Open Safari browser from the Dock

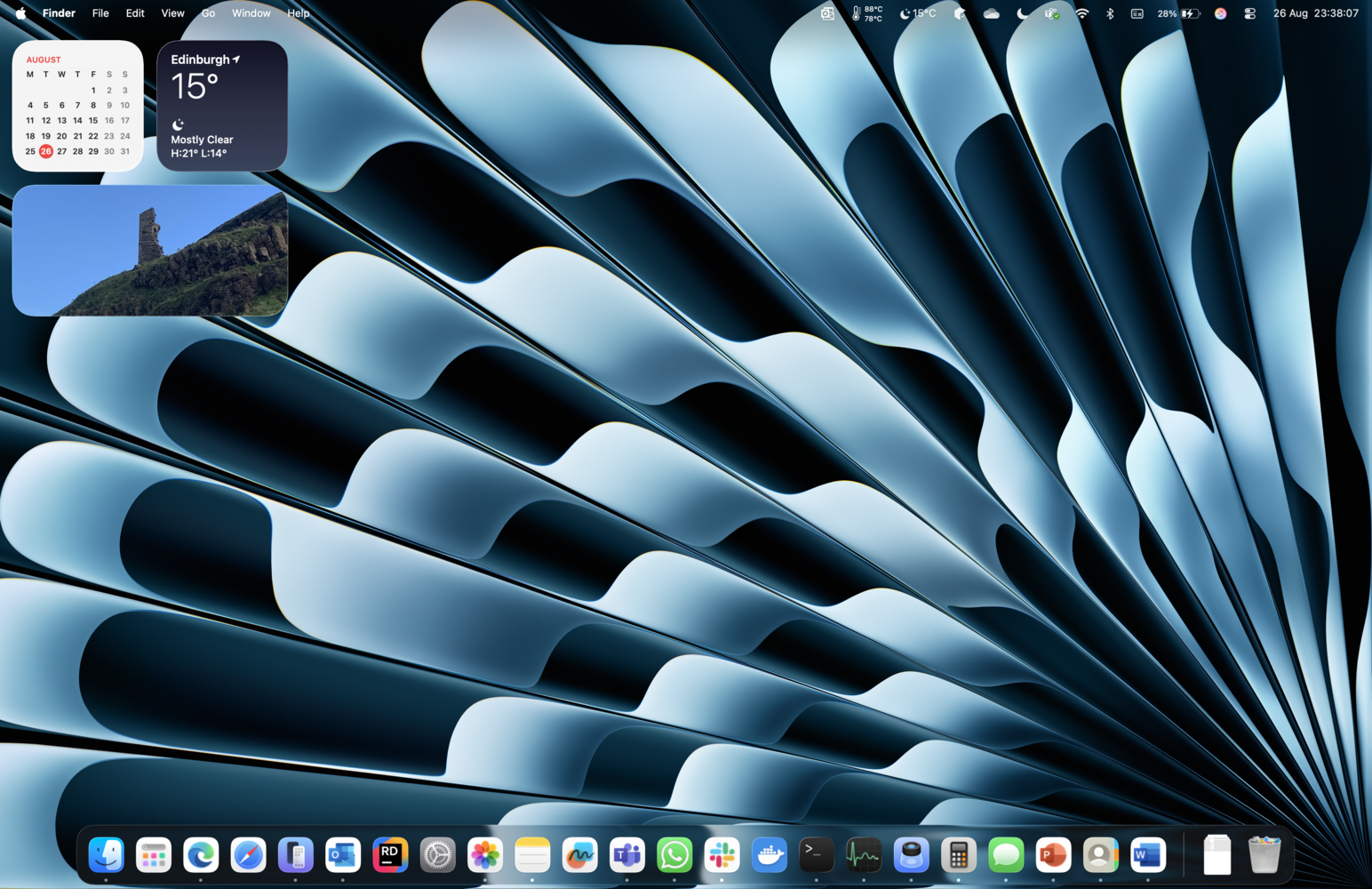[x=248, y=855]
